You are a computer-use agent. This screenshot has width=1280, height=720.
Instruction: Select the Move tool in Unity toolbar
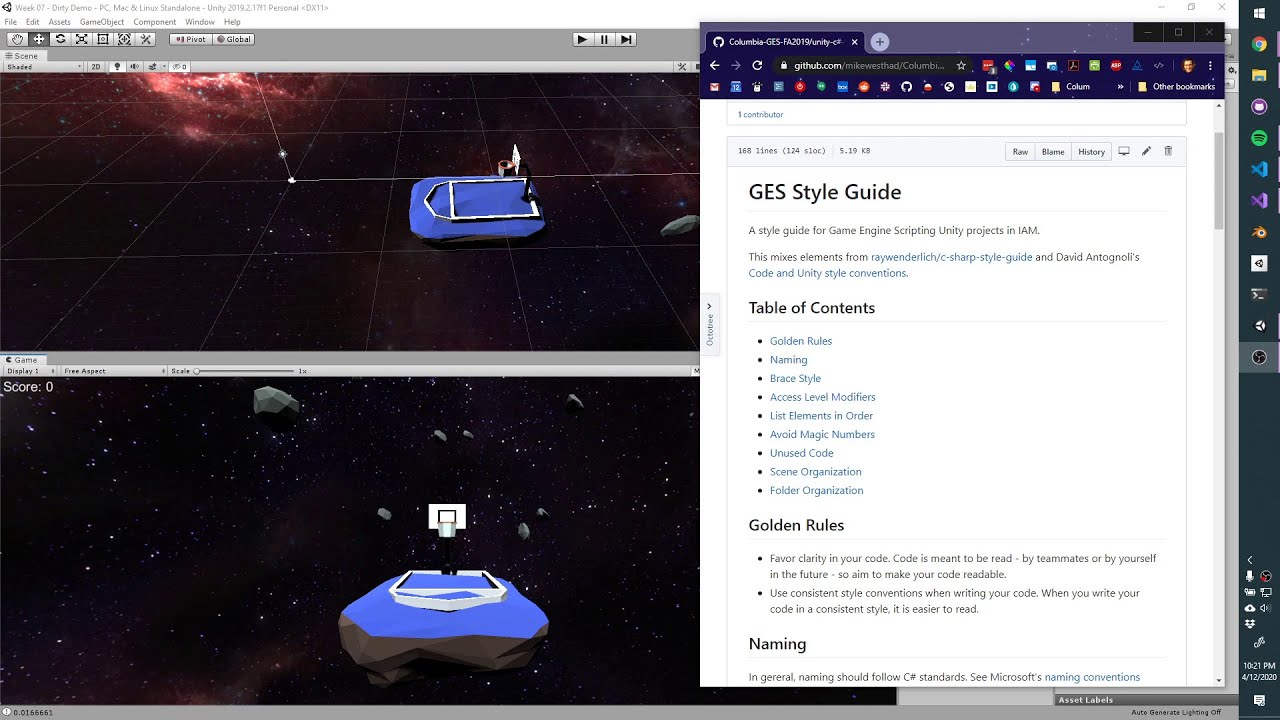coord(39,39)
